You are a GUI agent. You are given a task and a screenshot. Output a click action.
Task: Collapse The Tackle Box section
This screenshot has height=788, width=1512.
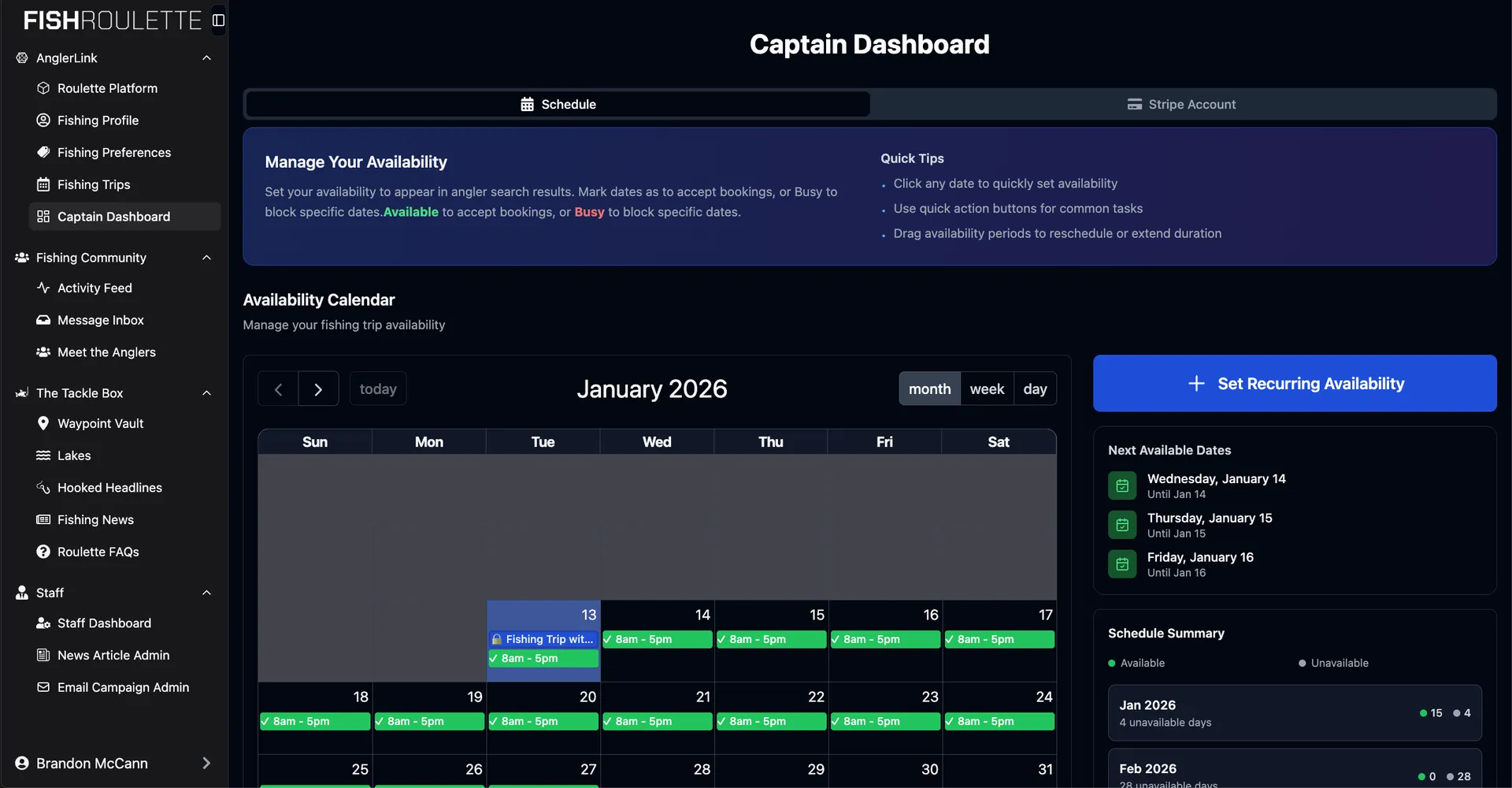click(206, 392)
